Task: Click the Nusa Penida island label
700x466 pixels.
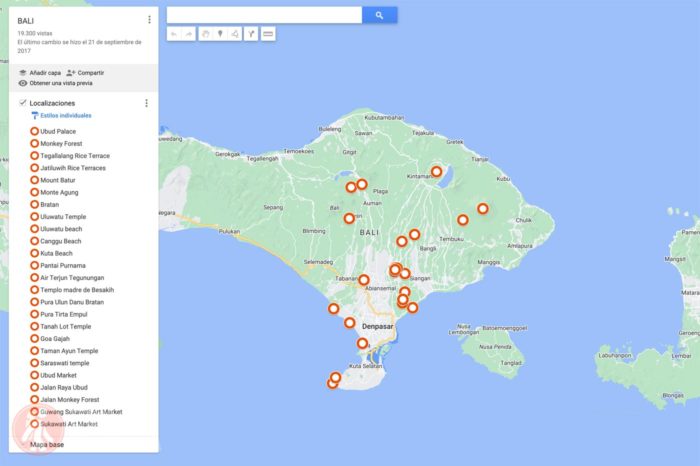Action: point(495,347)
